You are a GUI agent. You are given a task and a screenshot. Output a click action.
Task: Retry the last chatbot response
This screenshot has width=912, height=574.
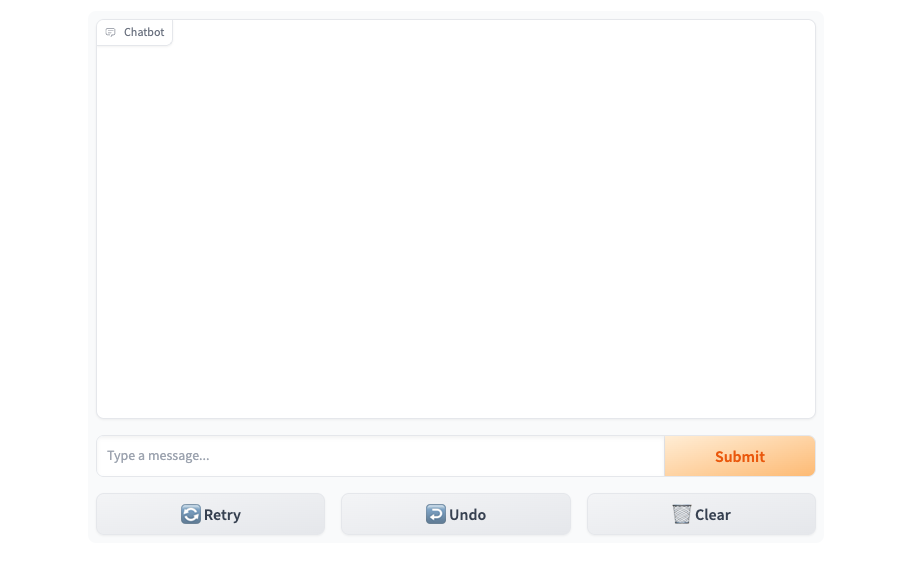click(x=211, y=514)
